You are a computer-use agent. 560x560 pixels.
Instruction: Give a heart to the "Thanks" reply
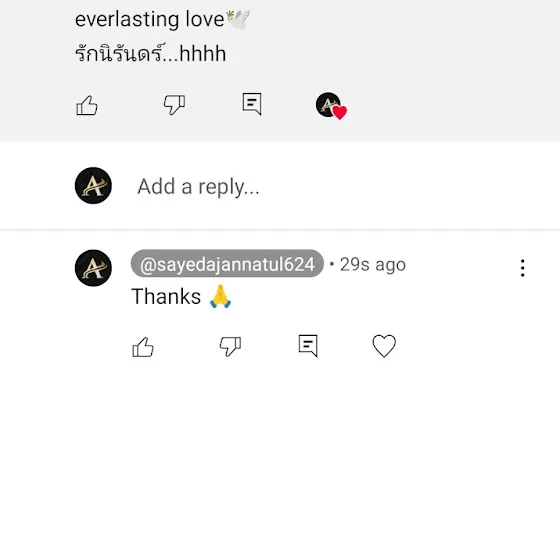[x=384, y=346]
